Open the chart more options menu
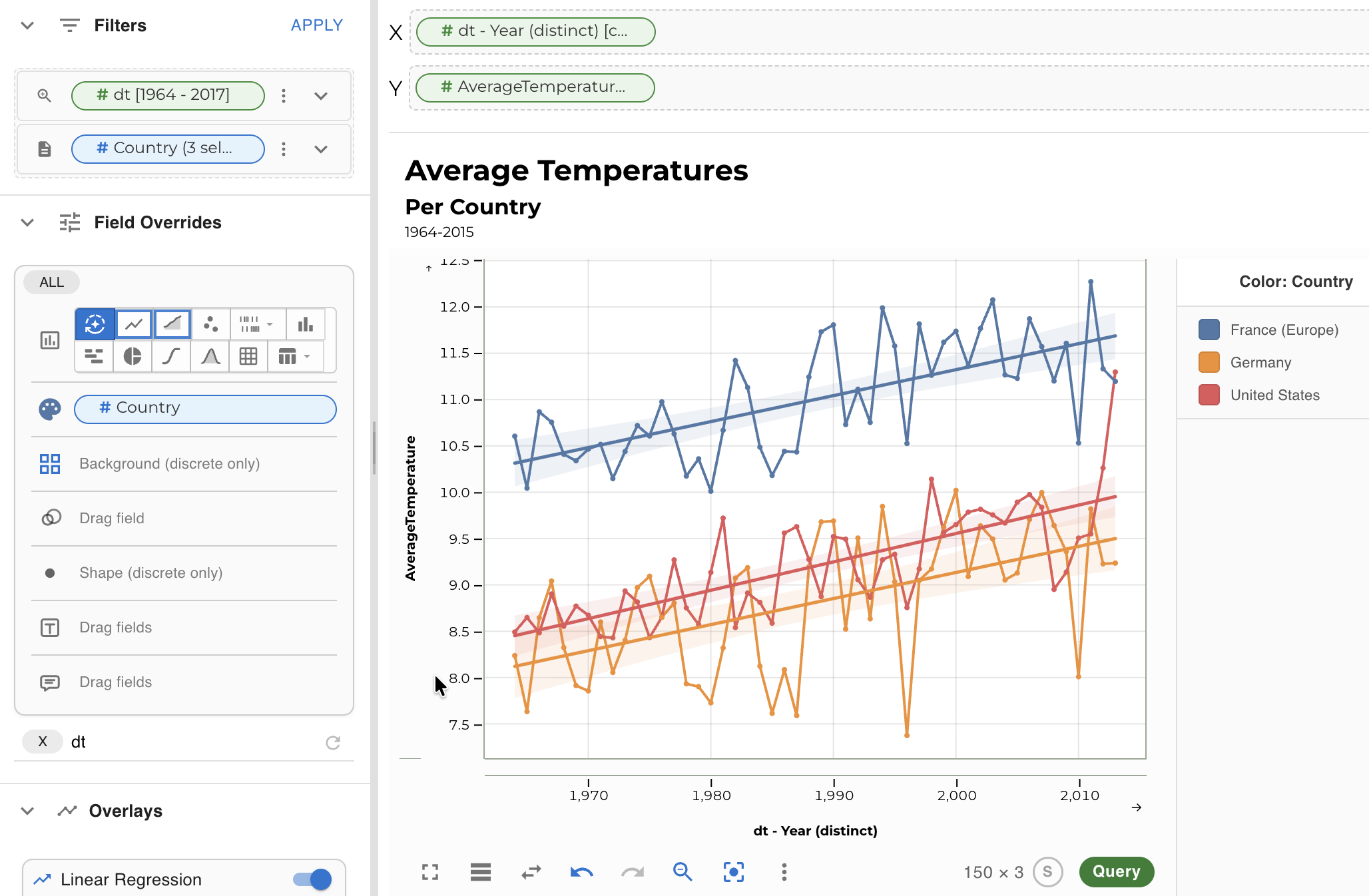 [784, 872]
